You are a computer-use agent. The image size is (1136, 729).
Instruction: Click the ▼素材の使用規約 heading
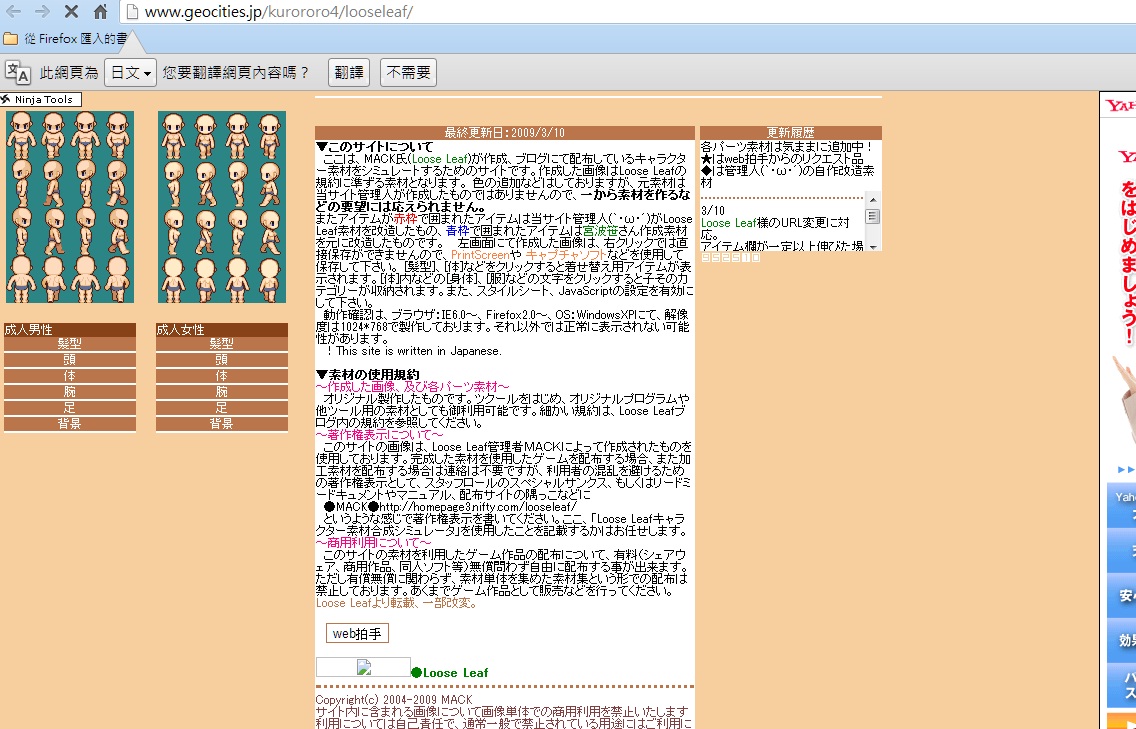tap(367, 375)
